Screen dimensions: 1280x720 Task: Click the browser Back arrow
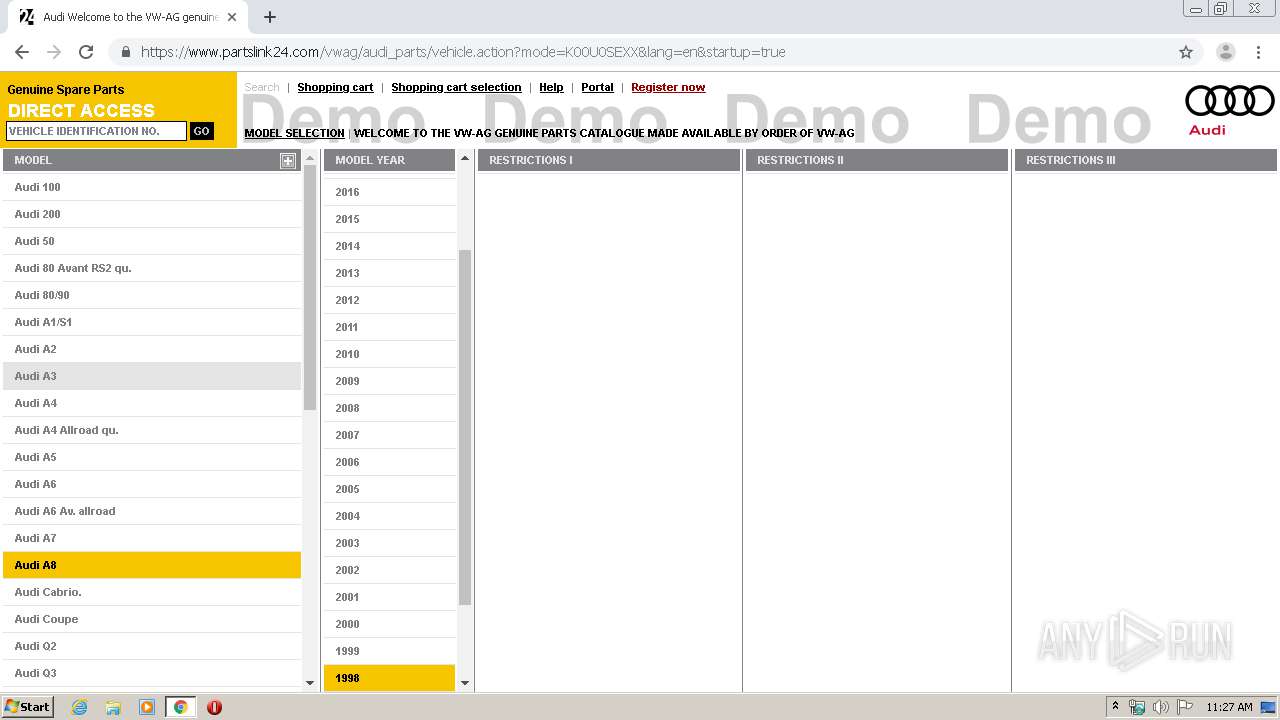tap(22, 52)
